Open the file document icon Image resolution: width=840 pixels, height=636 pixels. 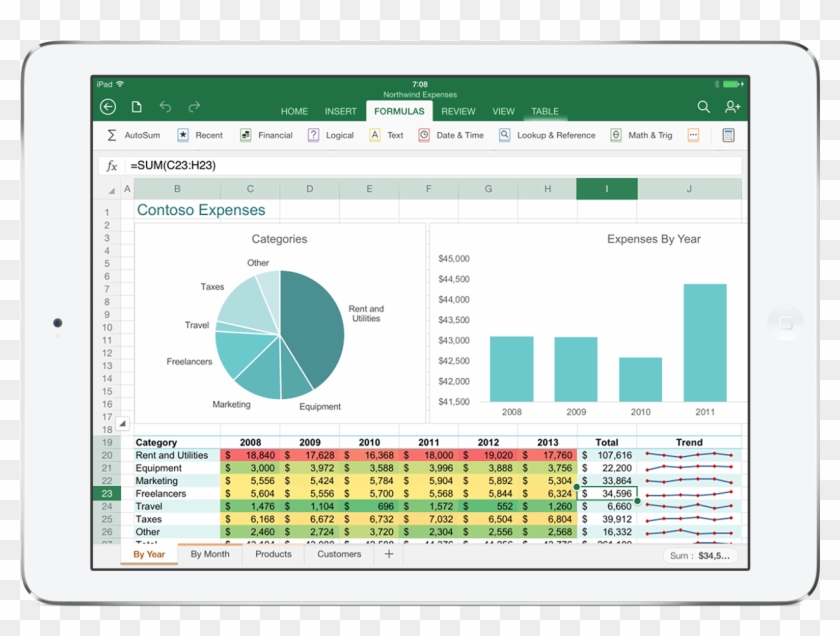pyautogui.click(x=137, y=107)
